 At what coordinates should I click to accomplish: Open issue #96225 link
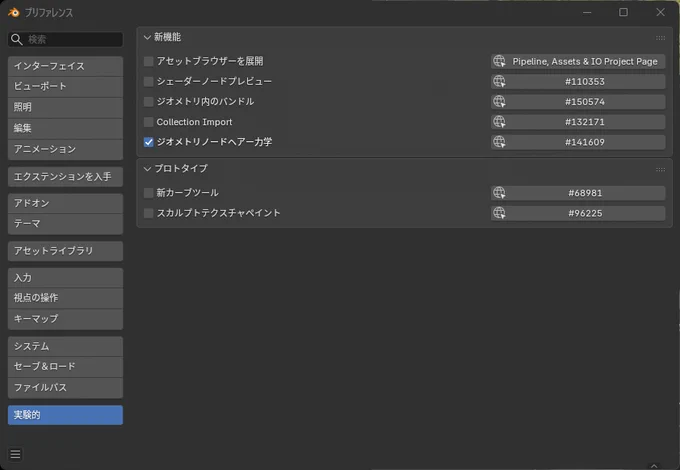(578, 213)
